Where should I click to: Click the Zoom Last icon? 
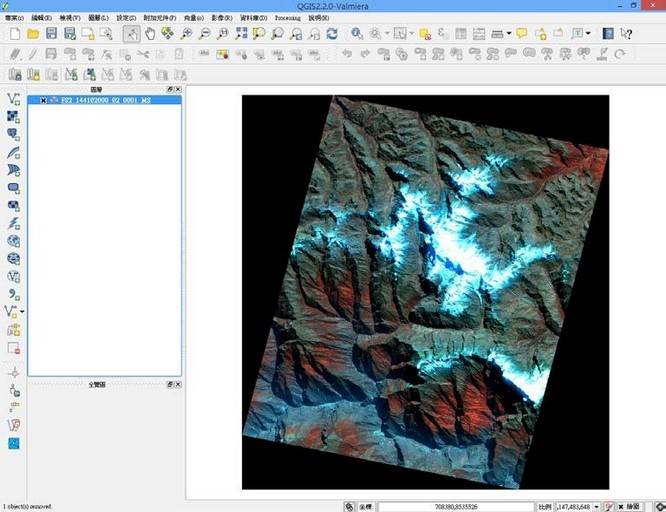[296, 34]
